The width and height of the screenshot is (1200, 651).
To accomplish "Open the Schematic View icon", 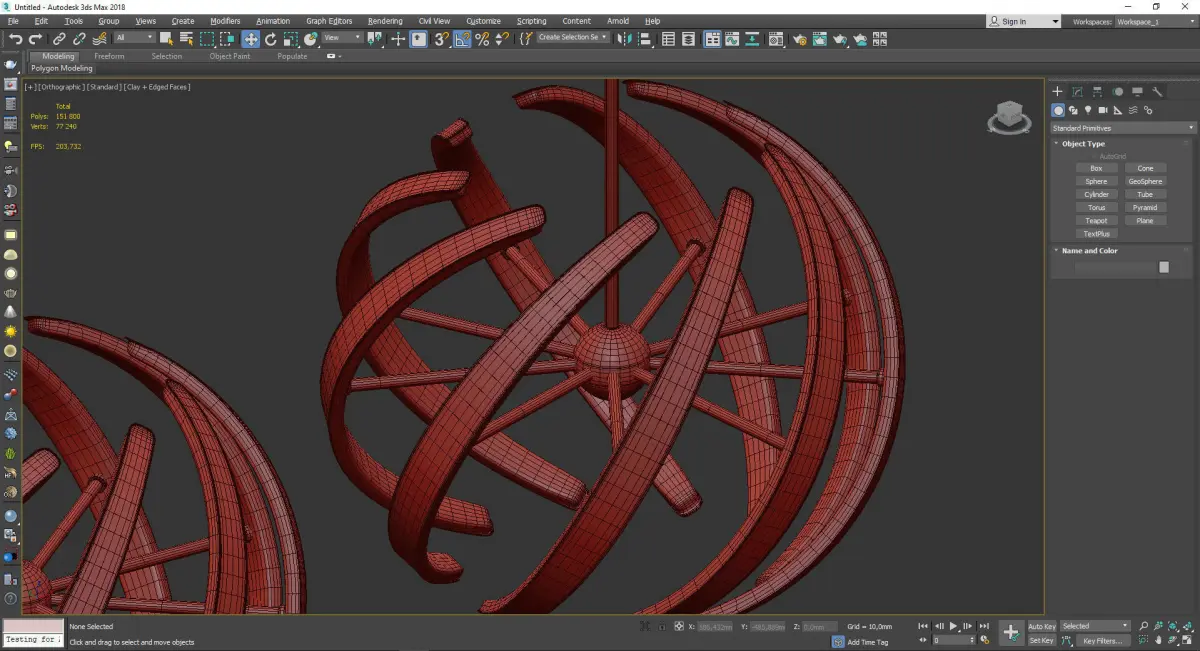I will coord(752,39).
